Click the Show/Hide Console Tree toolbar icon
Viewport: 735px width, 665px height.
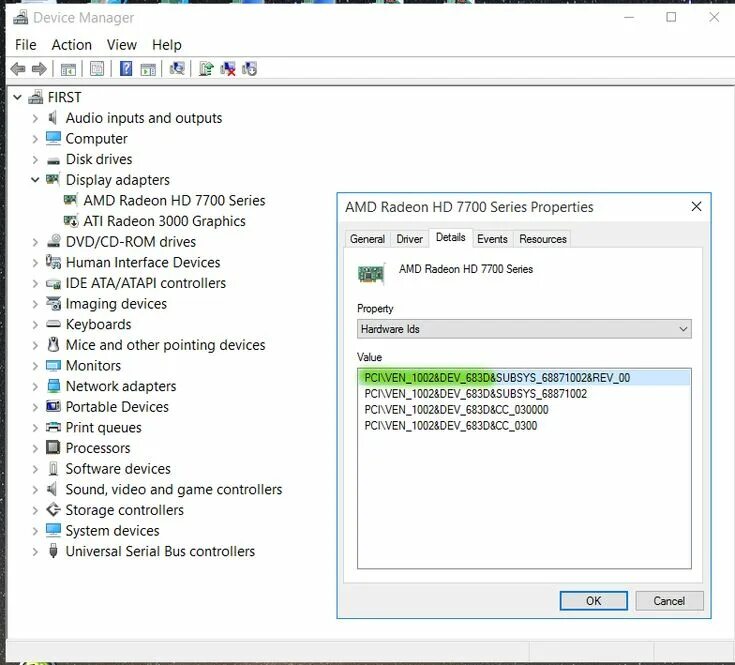[68, 69]
